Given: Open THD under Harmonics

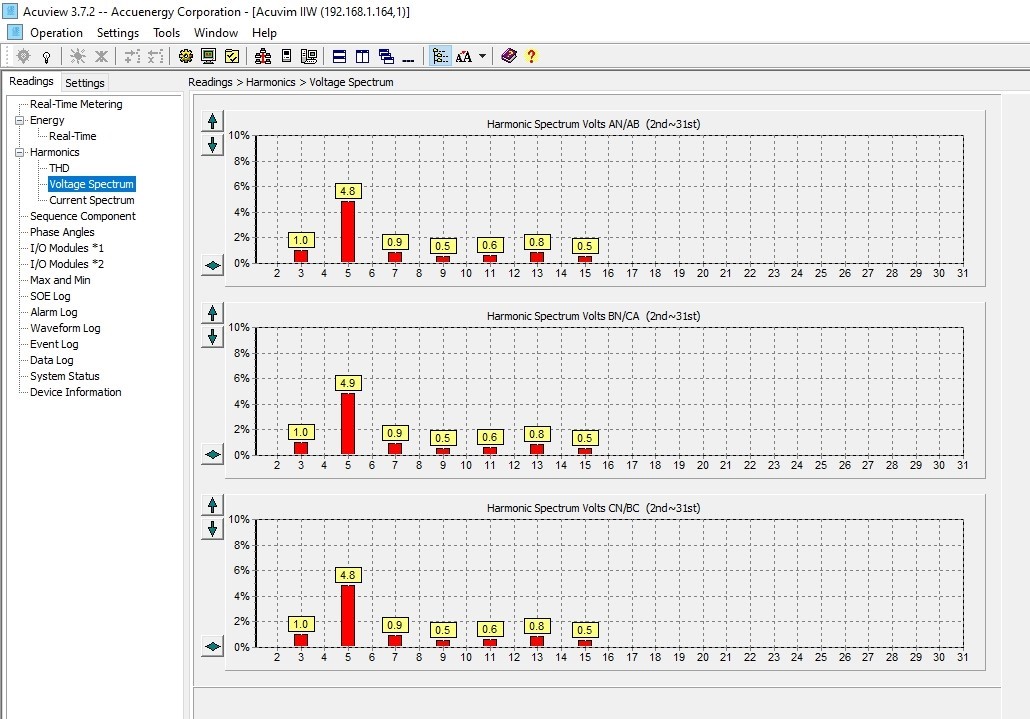Looking at the screenshot, I should [x=59, y=168].
